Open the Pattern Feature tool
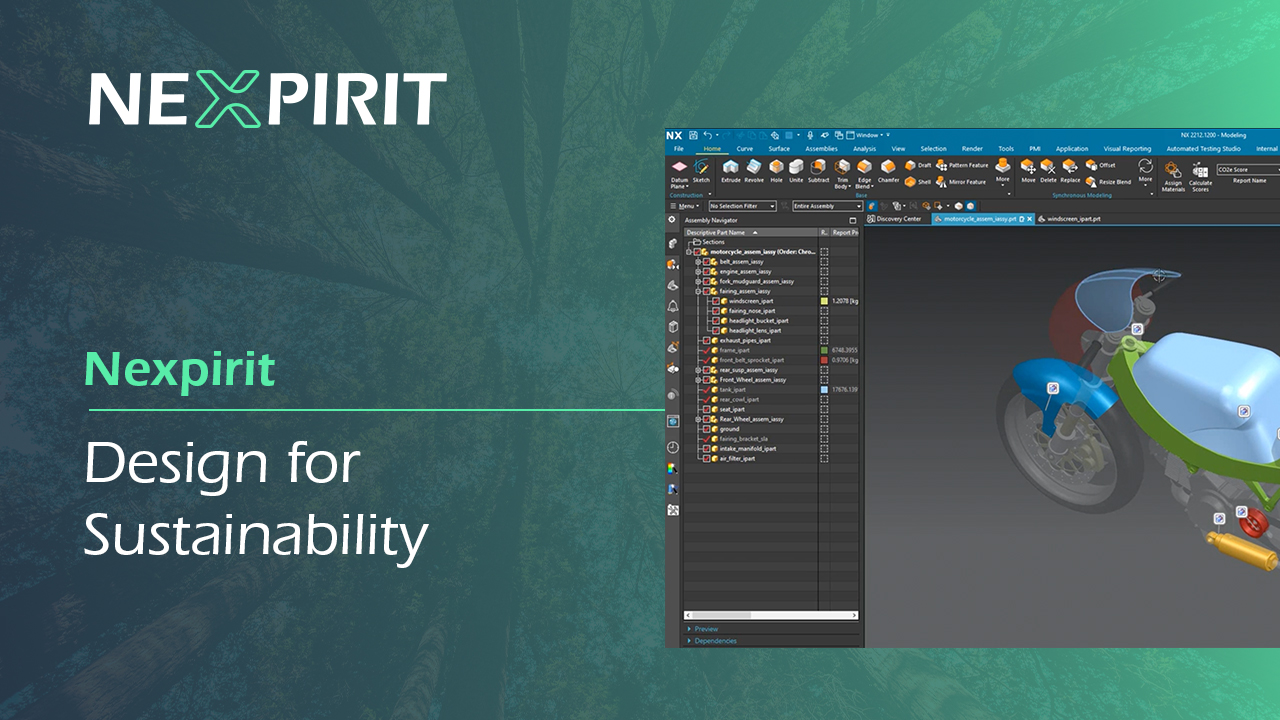 (x=961, y=165)
